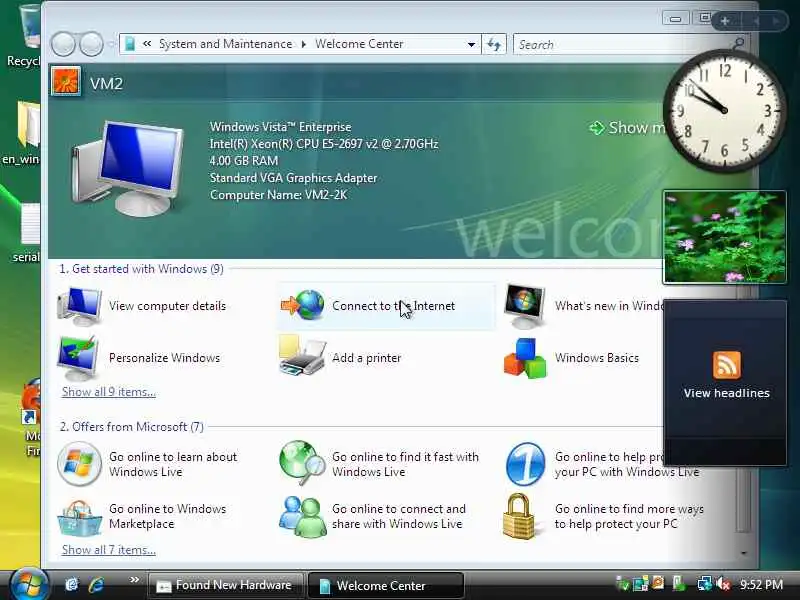
Task: Click the search magnifier icon
Action: [x=738, y=43]
